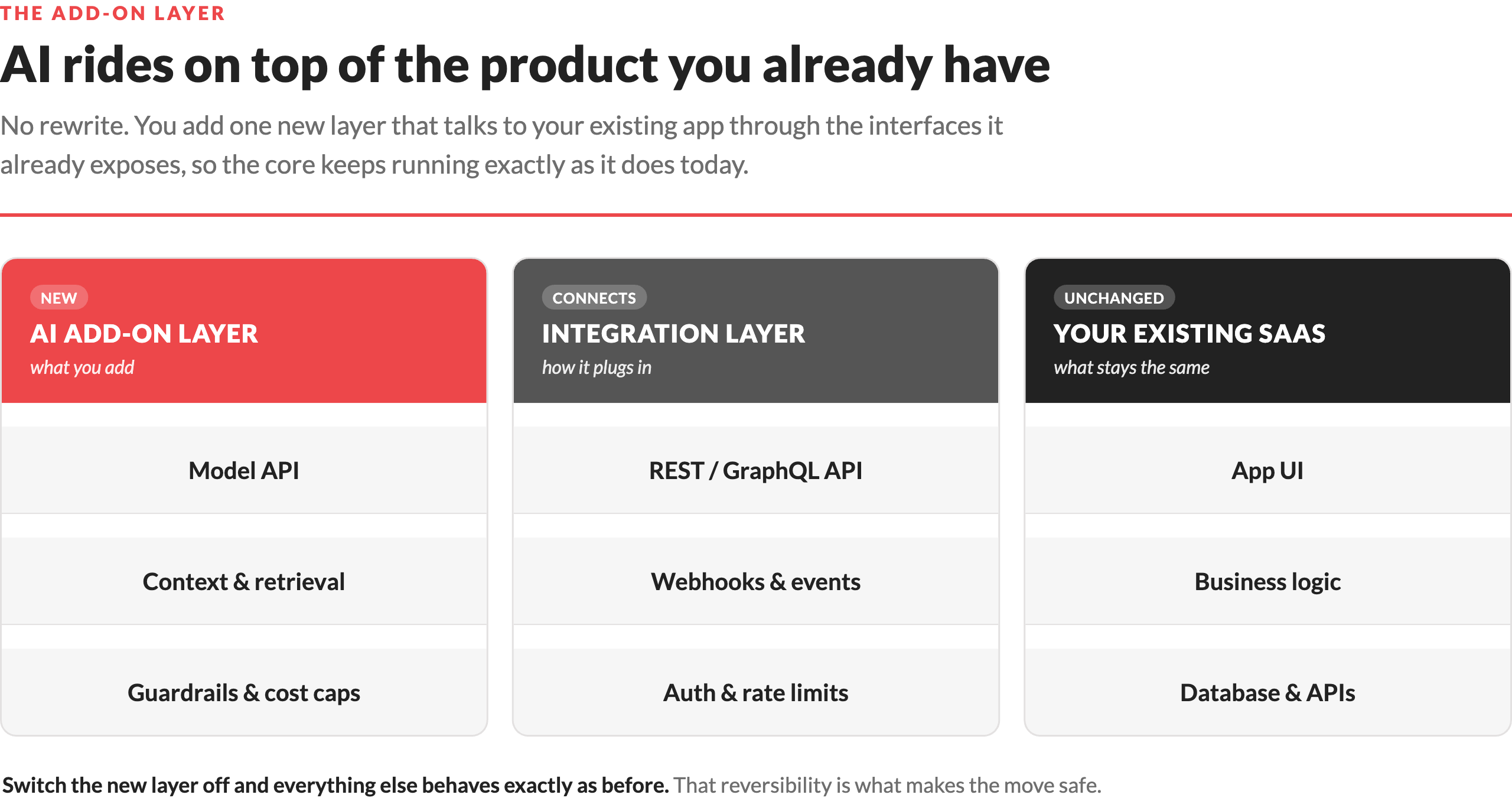Click the 'what you add' subtitle

pos(82,367)
